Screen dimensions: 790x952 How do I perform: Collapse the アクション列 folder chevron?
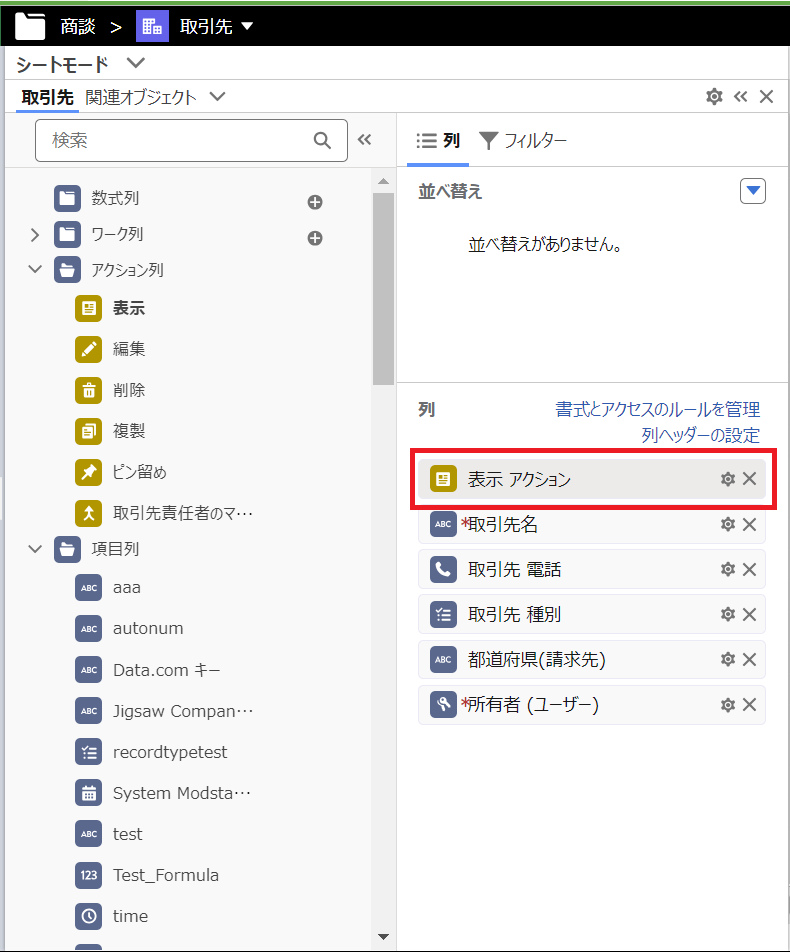[35, 269]
